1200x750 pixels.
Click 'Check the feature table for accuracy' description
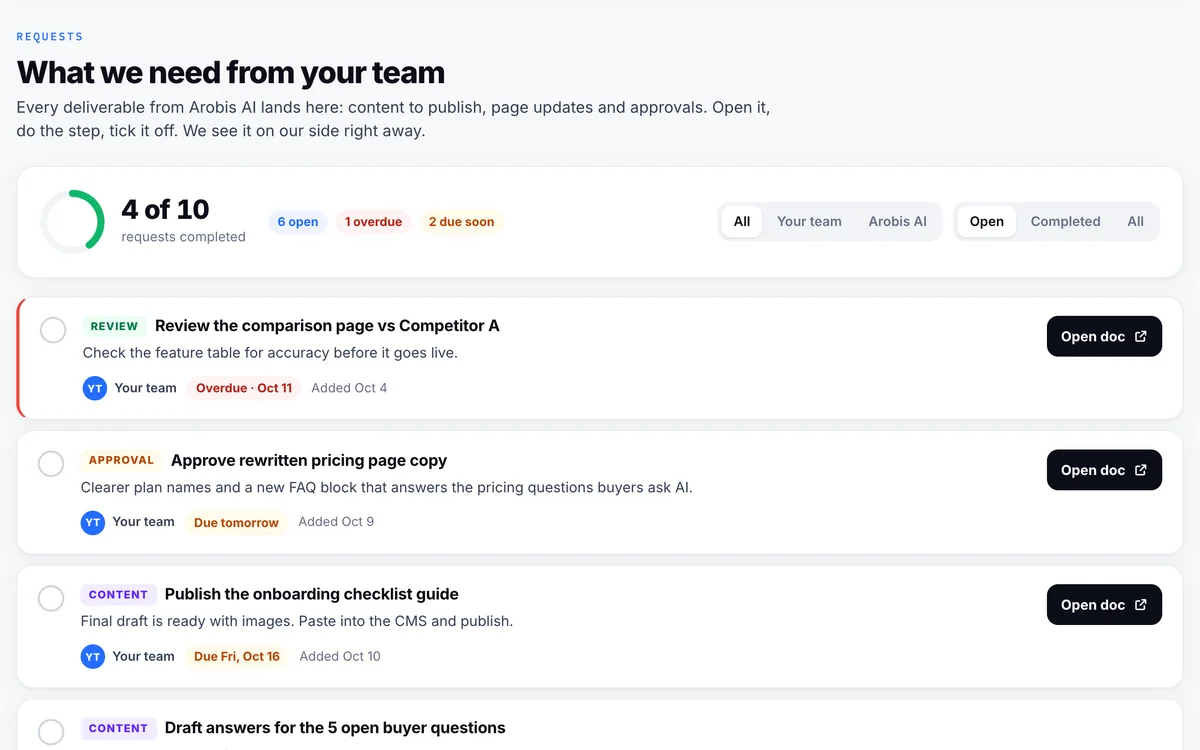270,353
